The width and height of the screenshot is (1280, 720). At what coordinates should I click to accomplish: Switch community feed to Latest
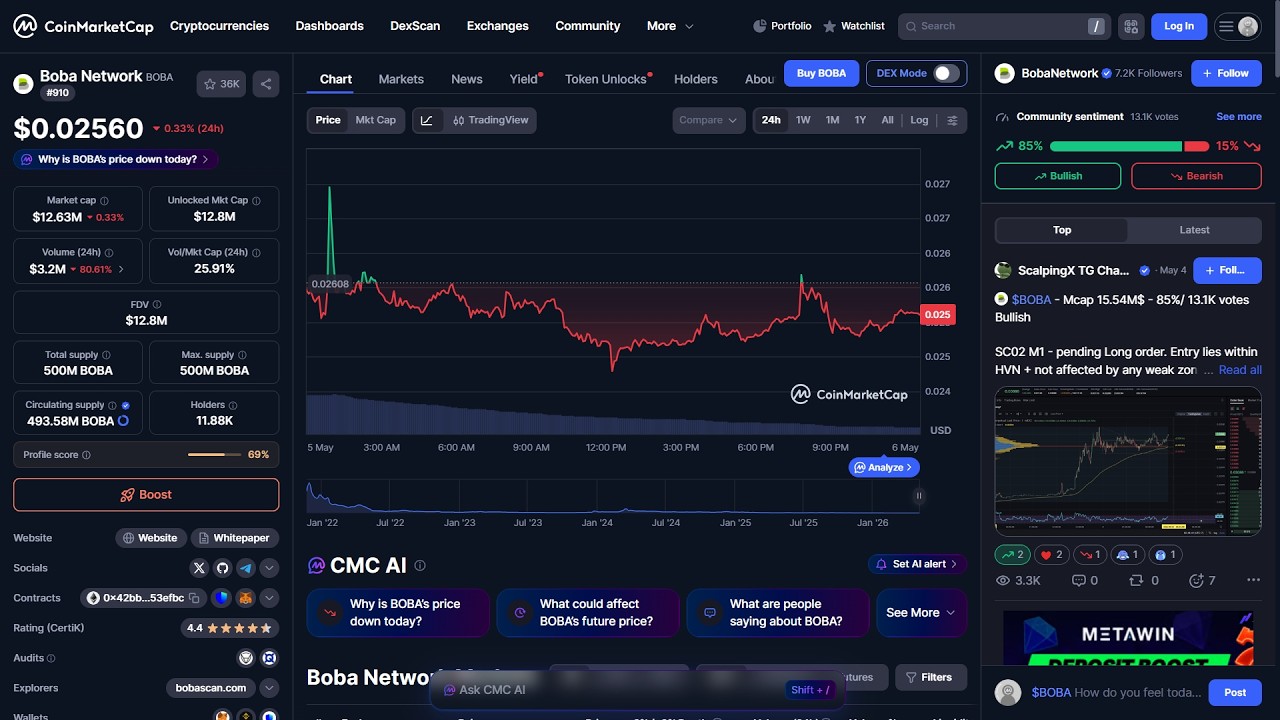click(1194, 230)
